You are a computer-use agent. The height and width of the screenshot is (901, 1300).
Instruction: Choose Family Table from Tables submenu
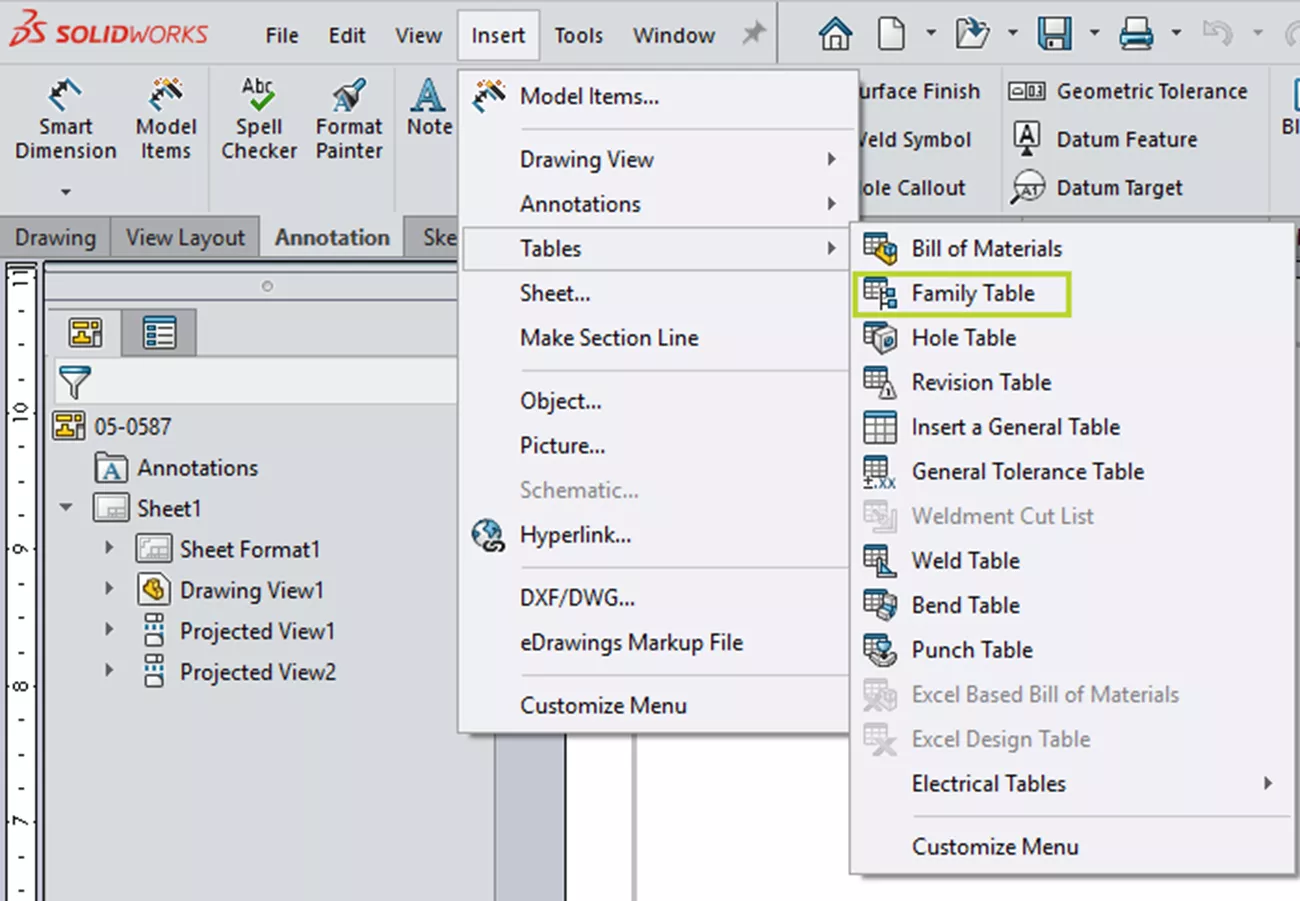[972, 293]
